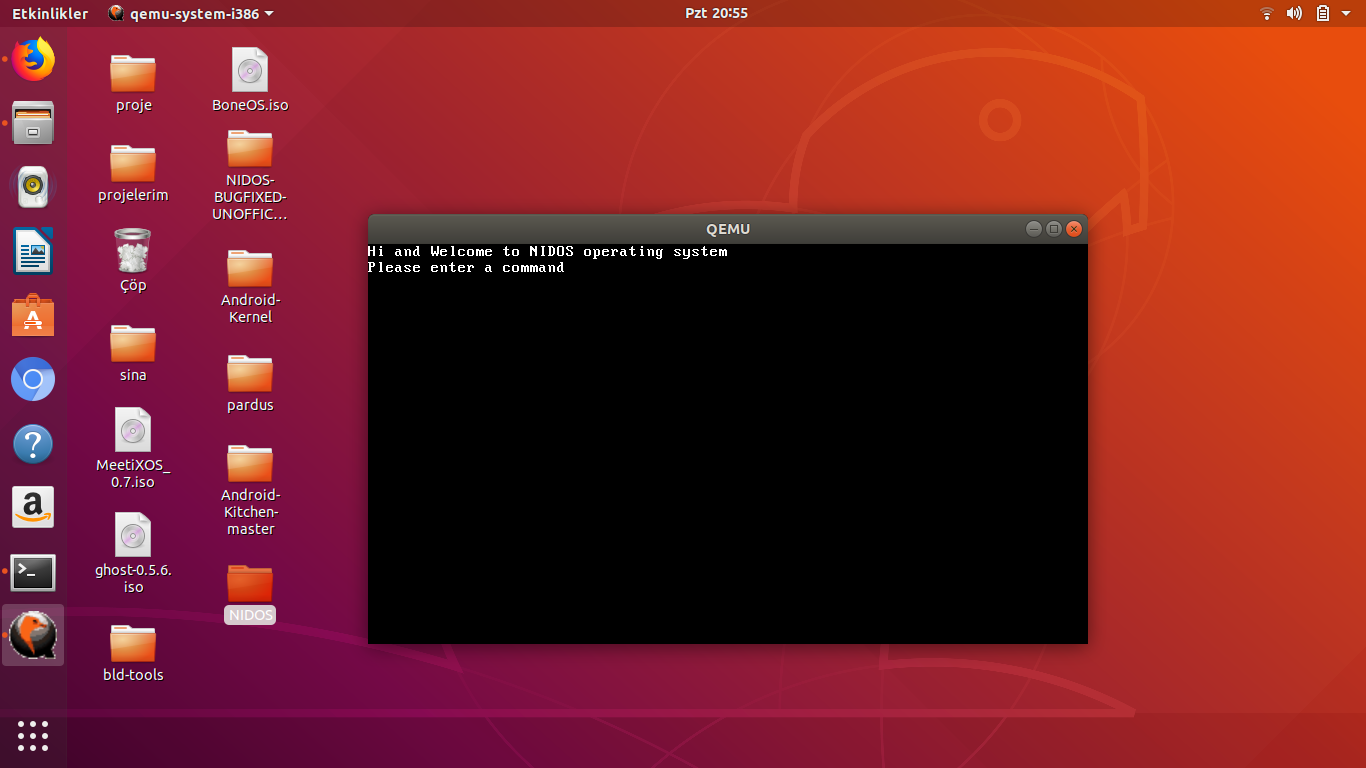Select the pardus folder
This screenshot has width=1366, height=768.
tap(250, 383)
